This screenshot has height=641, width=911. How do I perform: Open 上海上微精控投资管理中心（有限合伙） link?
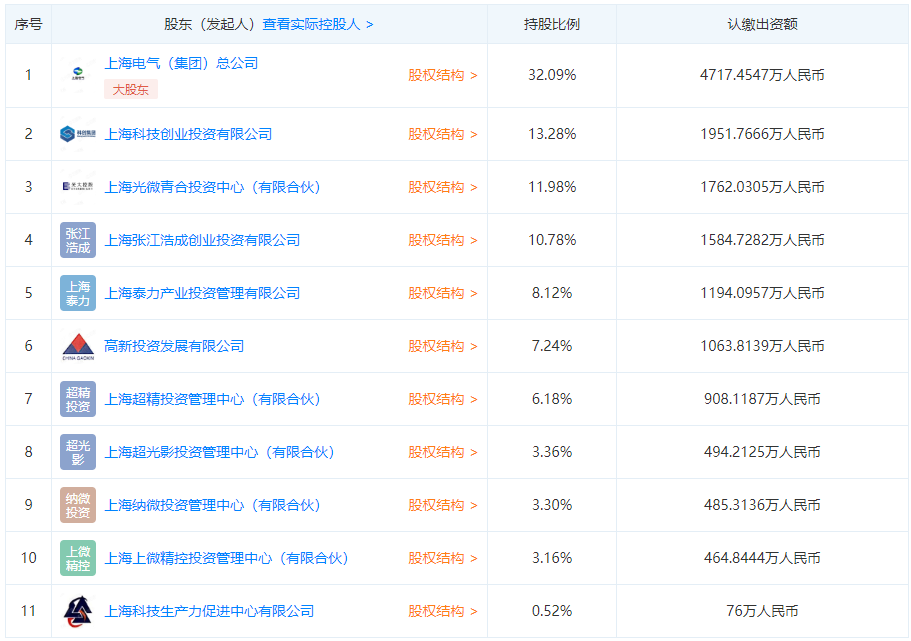(226, 558)
